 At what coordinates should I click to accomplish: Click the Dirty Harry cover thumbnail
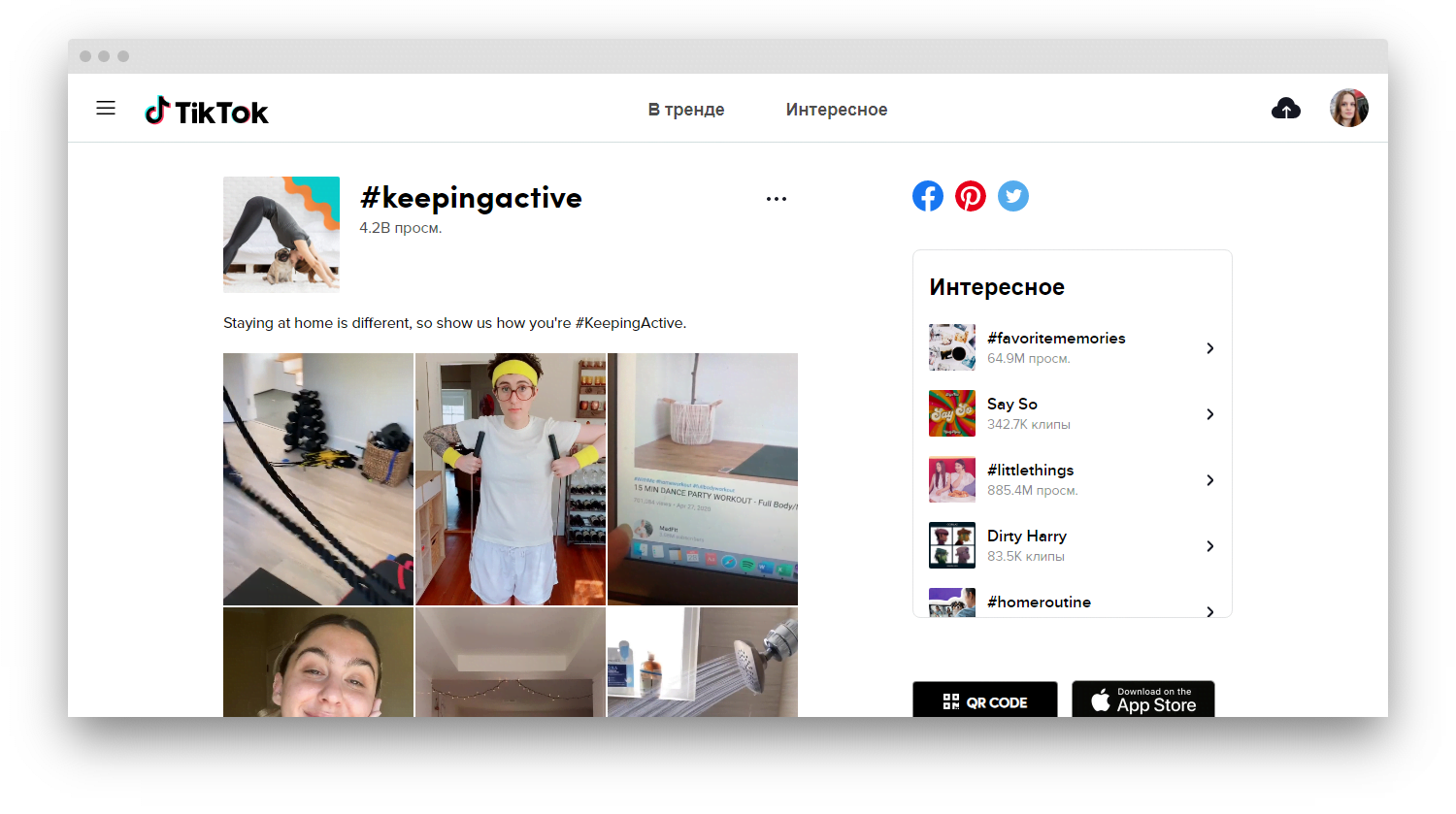(952, 545)
